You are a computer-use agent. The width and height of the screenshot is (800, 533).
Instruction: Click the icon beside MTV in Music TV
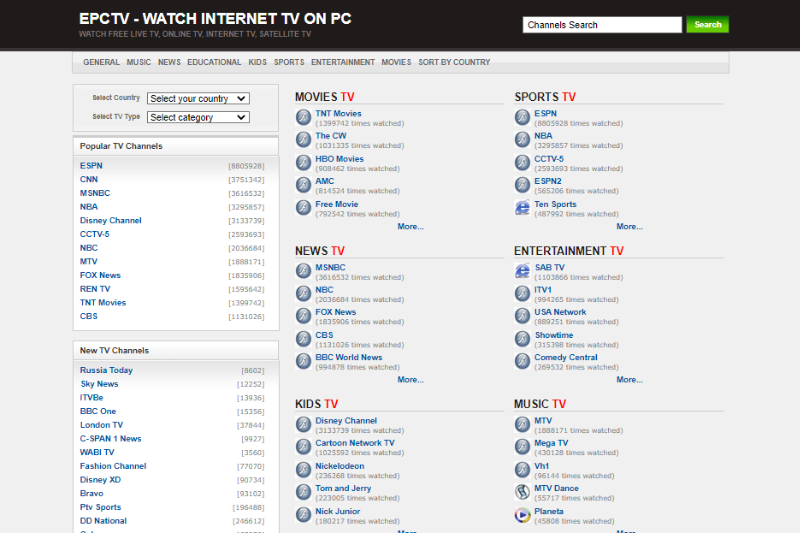522,424
